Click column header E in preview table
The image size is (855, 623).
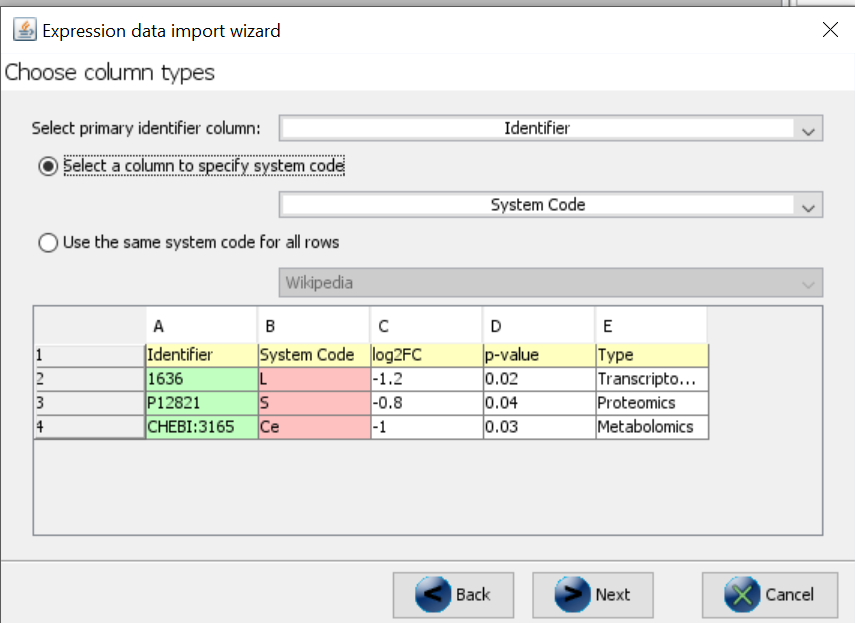click(651, 326)
